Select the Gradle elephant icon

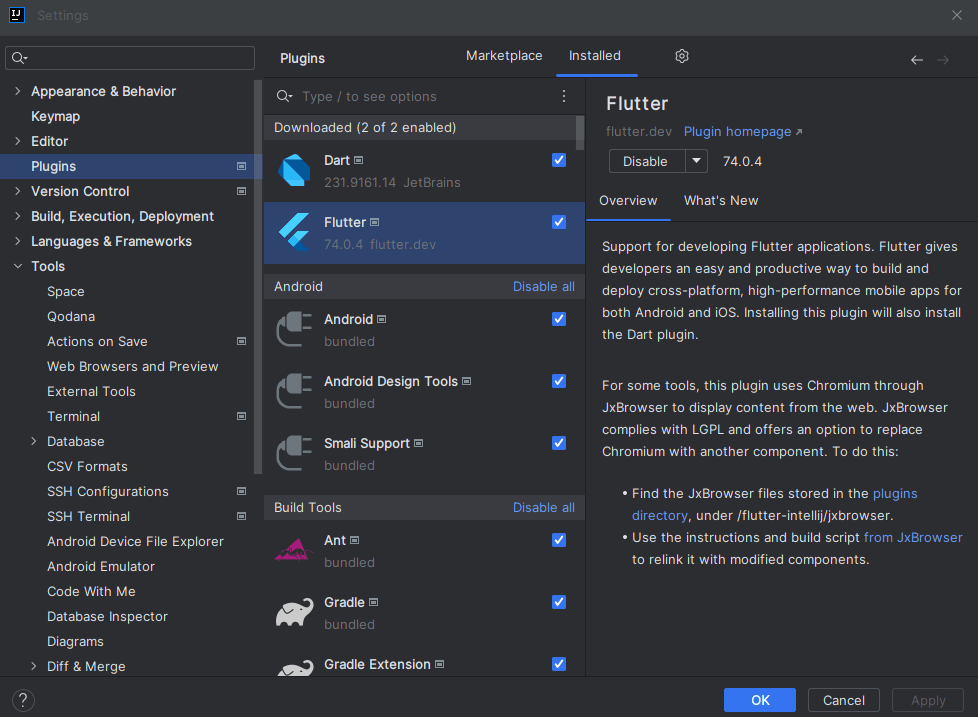click(x=294, y=612)
